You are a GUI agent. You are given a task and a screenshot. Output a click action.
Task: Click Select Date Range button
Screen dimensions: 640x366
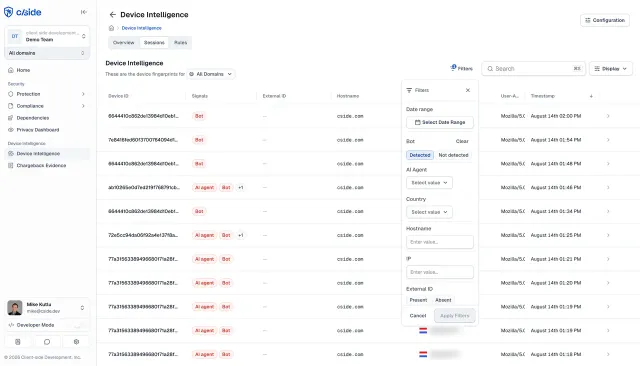tap(440, 122)
